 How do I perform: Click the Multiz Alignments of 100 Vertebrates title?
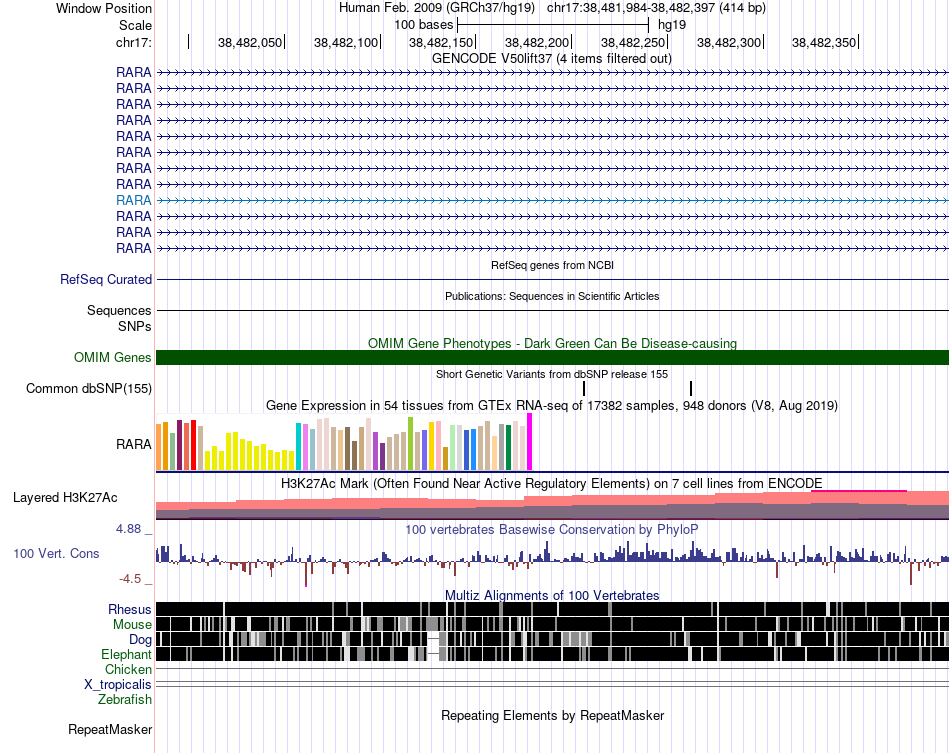[552, 595]
